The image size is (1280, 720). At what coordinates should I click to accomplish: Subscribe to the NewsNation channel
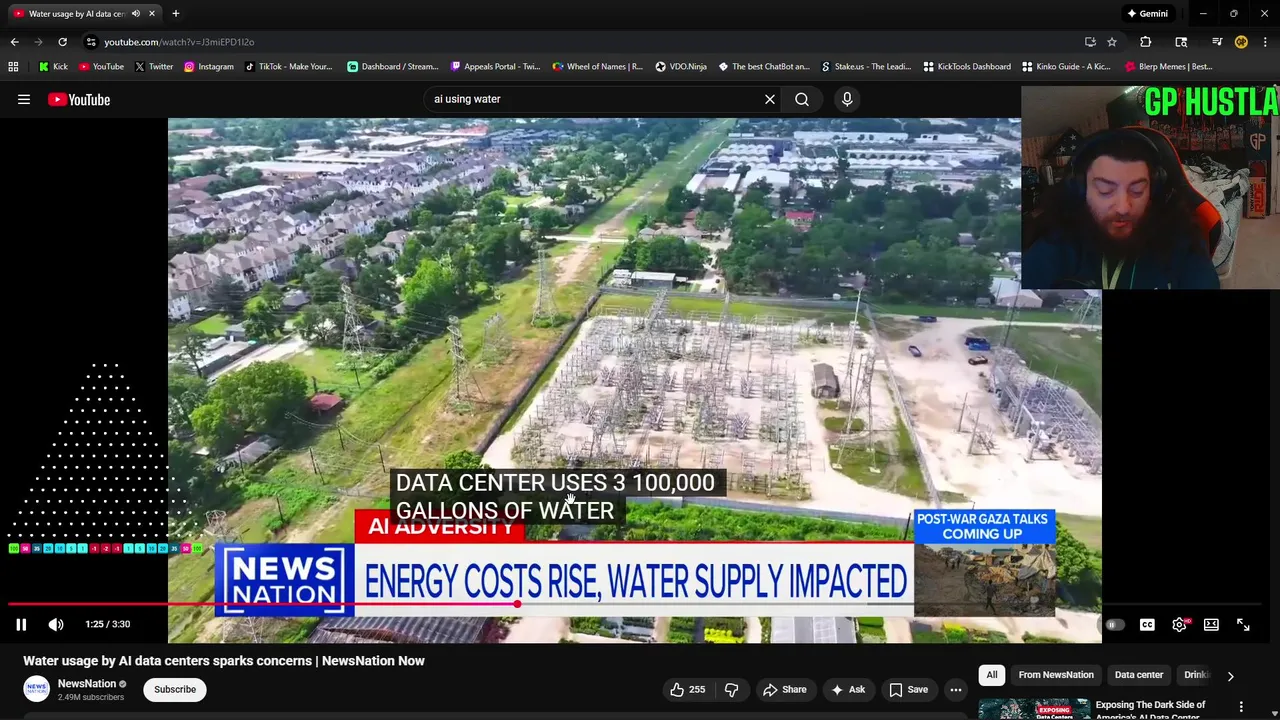coord(175,689)
